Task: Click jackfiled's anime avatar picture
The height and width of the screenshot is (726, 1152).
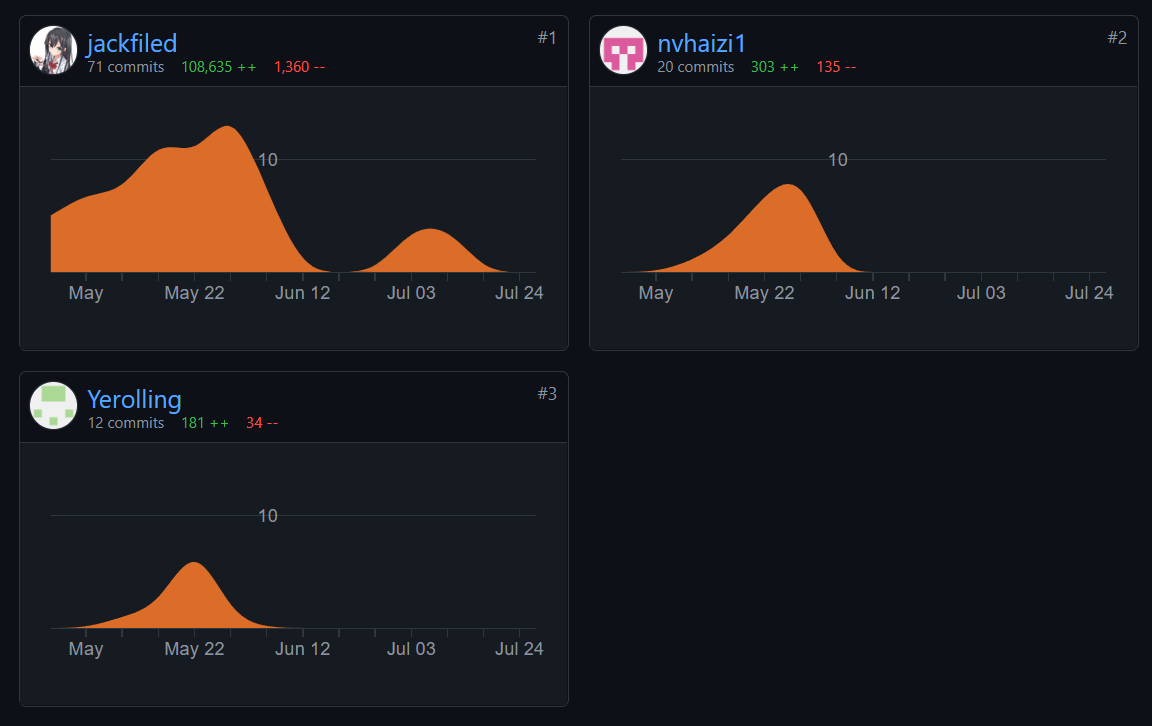Action: 54,50
